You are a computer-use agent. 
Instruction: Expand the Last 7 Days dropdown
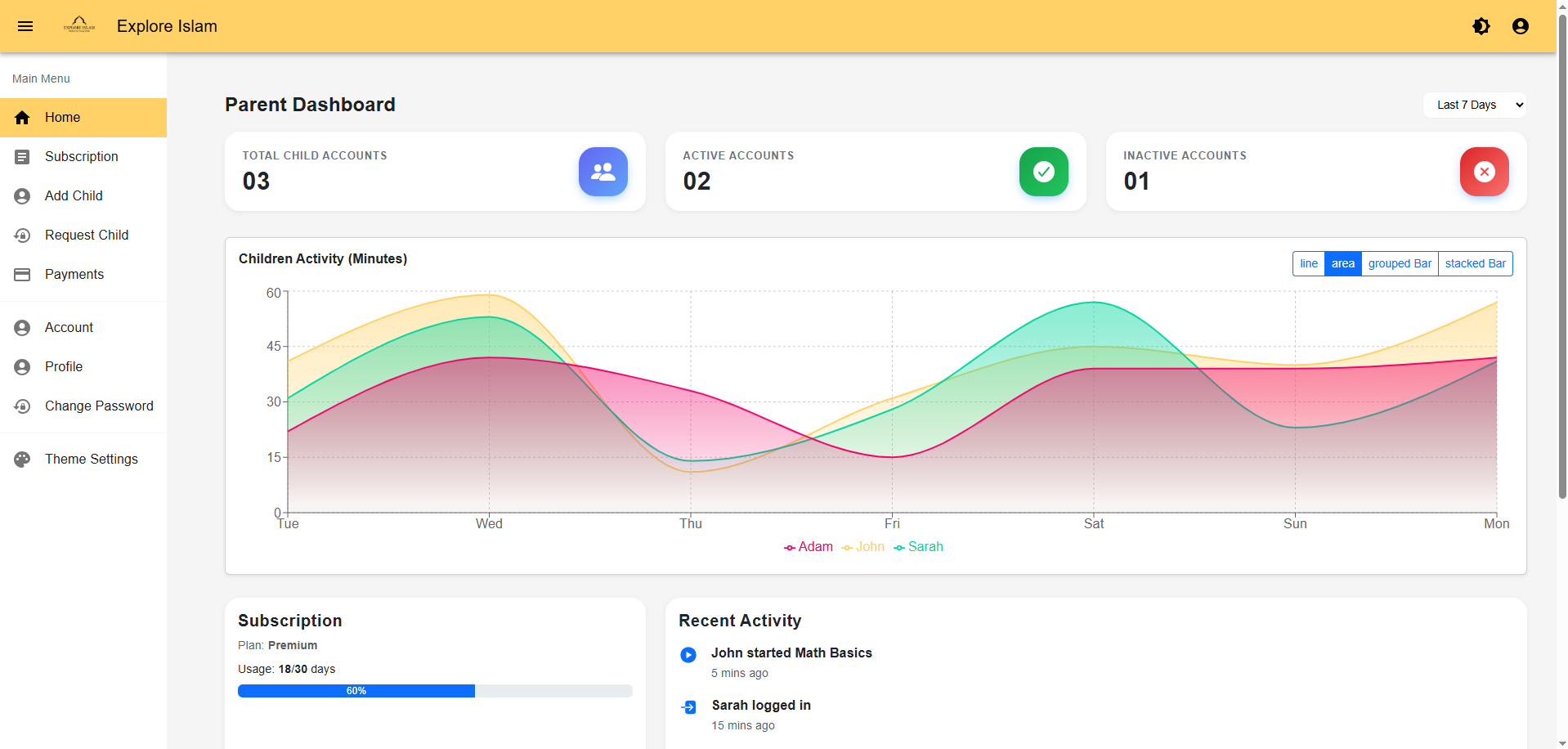pos(1474,105)
